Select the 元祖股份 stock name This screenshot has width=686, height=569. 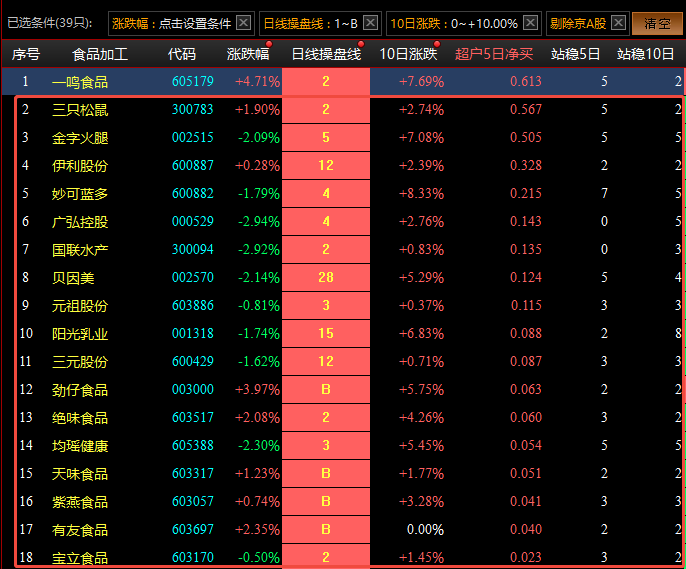(x=80, y=305)
